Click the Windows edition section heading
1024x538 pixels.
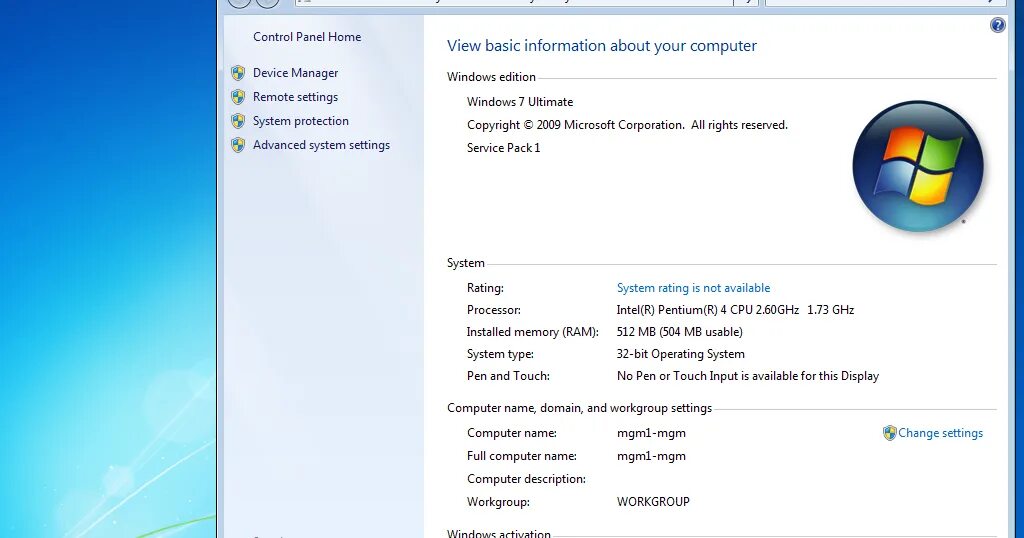tap(491, 77)
